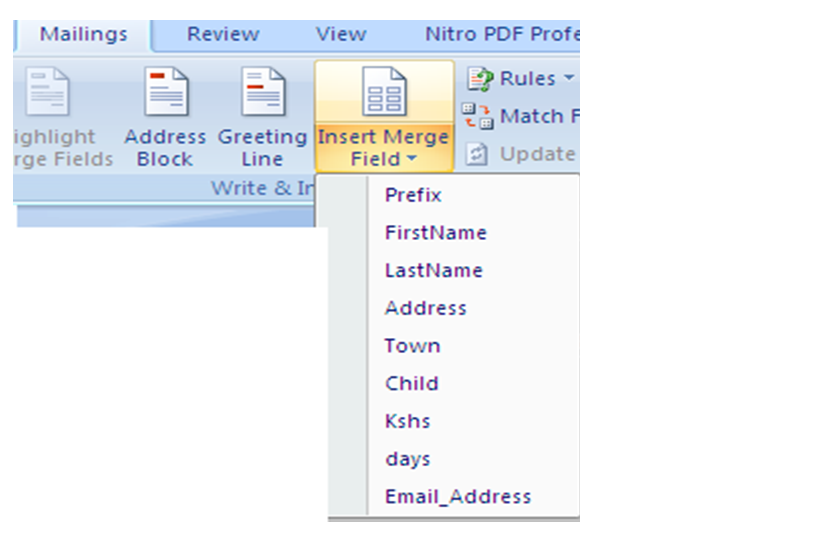The height and width of the screenshot is (539, 839).
Task: Collapse the Insert Merge Field dropdown arrow
Action: [411, 160]
